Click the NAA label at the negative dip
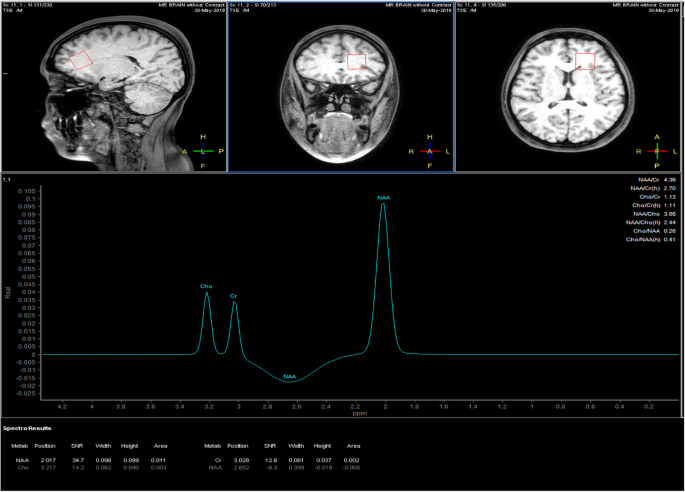This screenshot has height=492, width=685. click(290, 376)
